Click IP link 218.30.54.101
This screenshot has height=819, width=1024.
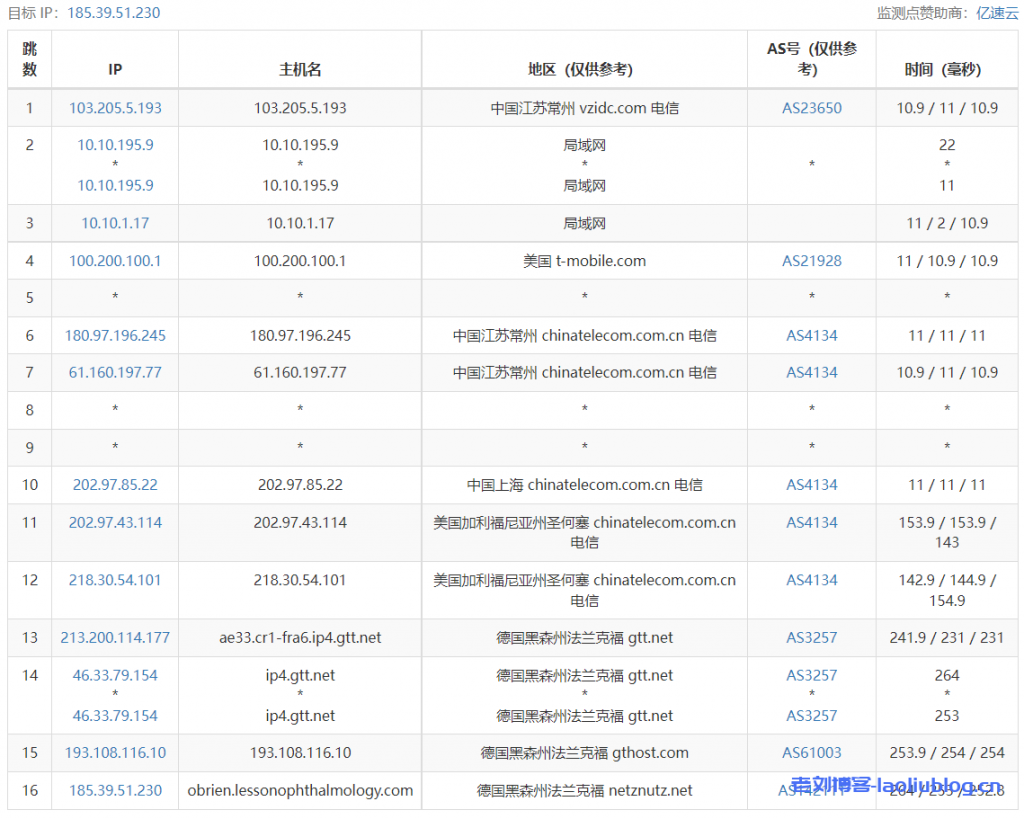[x=115, y=580]
